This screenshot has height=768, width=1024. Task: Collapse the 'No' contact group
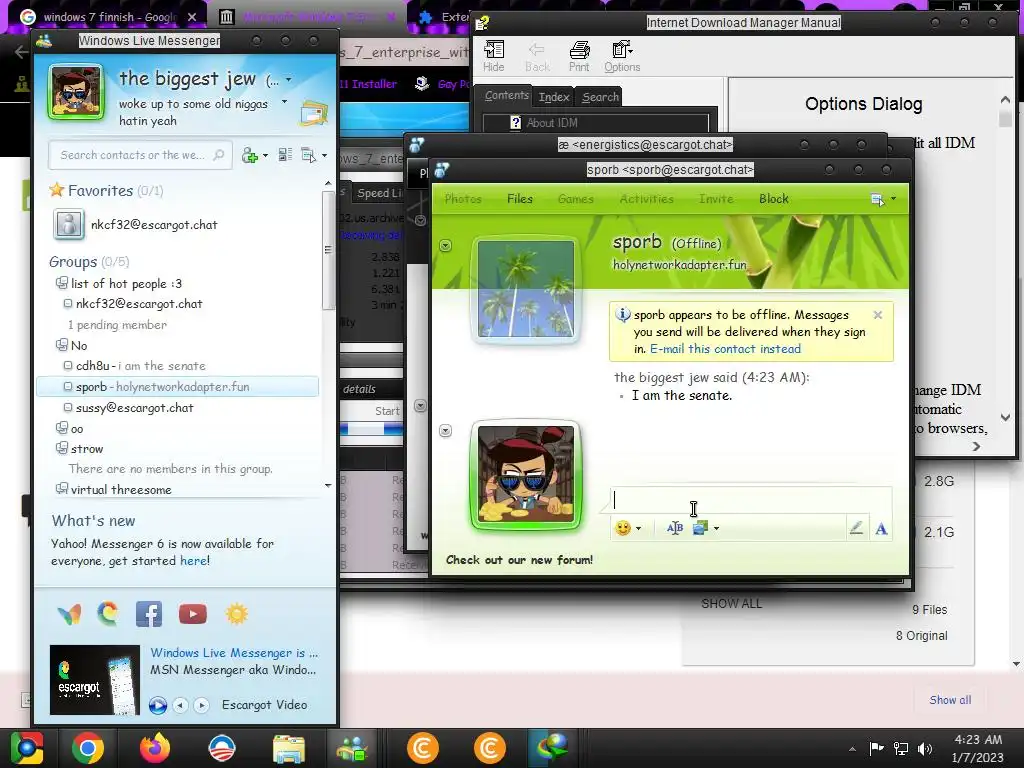[x=61, y=345]
